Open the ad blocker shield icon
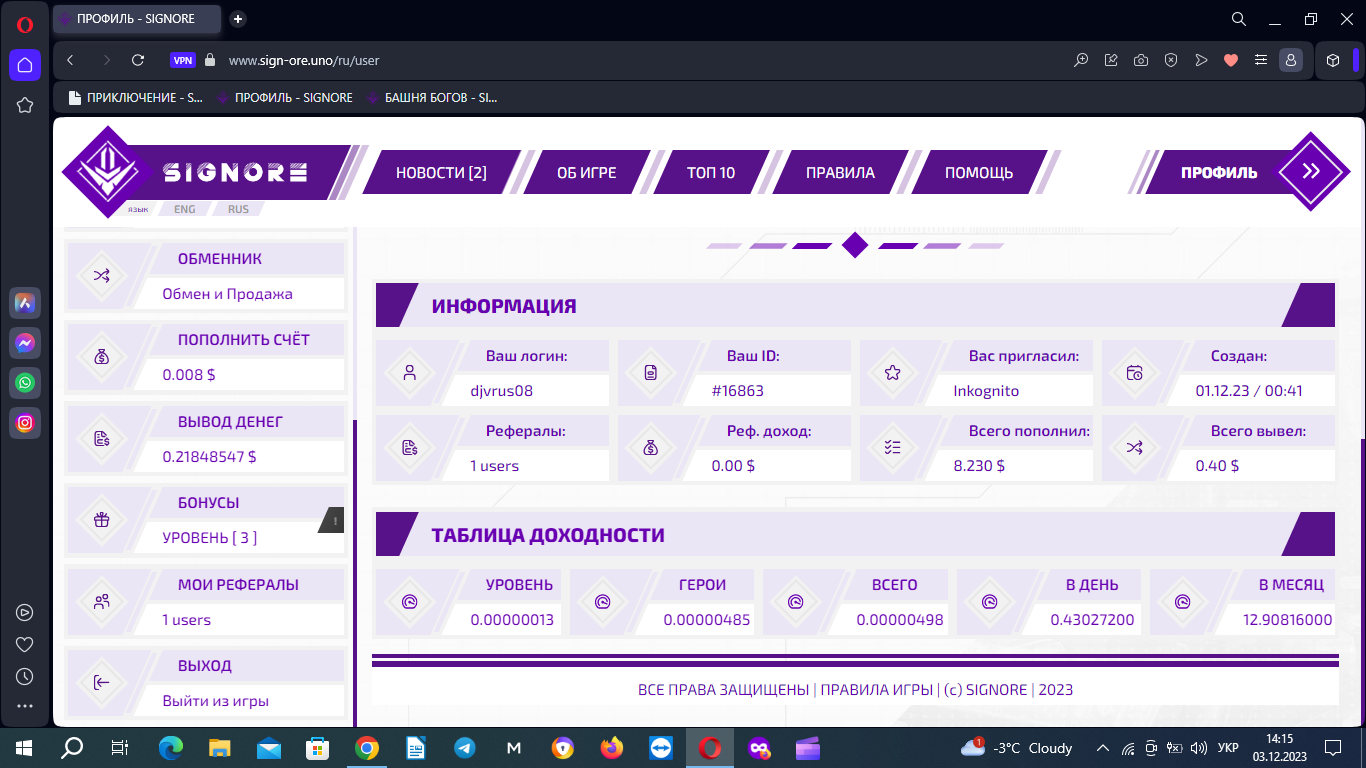1366x768 pixels. (x=1171, y=60)
